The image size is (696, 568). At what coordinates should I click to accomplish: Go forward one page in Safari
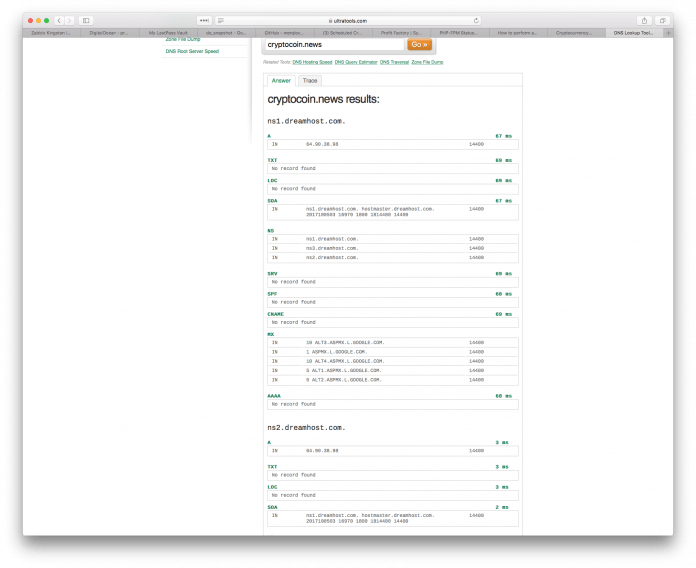(x=69, y=20)
